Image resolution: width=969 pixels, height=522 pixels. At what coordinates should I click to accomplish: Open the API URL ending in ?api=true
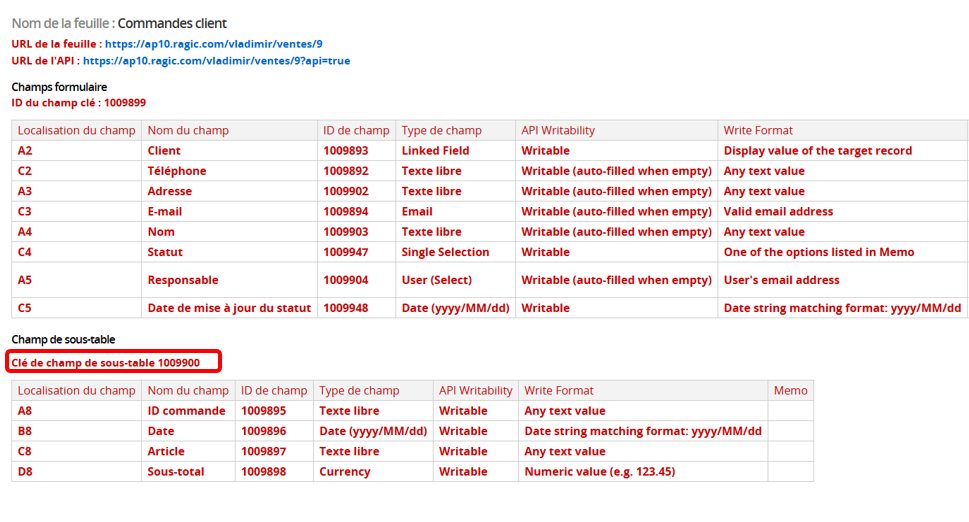(216, 61)
